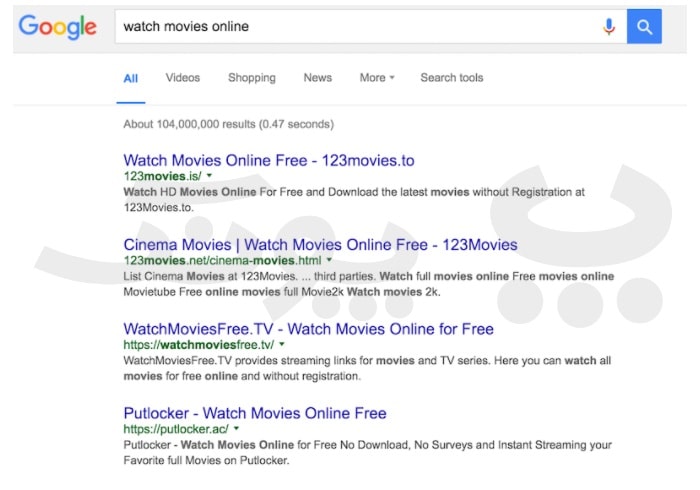
Task: Open 'WatchMoviesFree.TV - Watch Movies Online for Free' result
Action: coord(308,329)
